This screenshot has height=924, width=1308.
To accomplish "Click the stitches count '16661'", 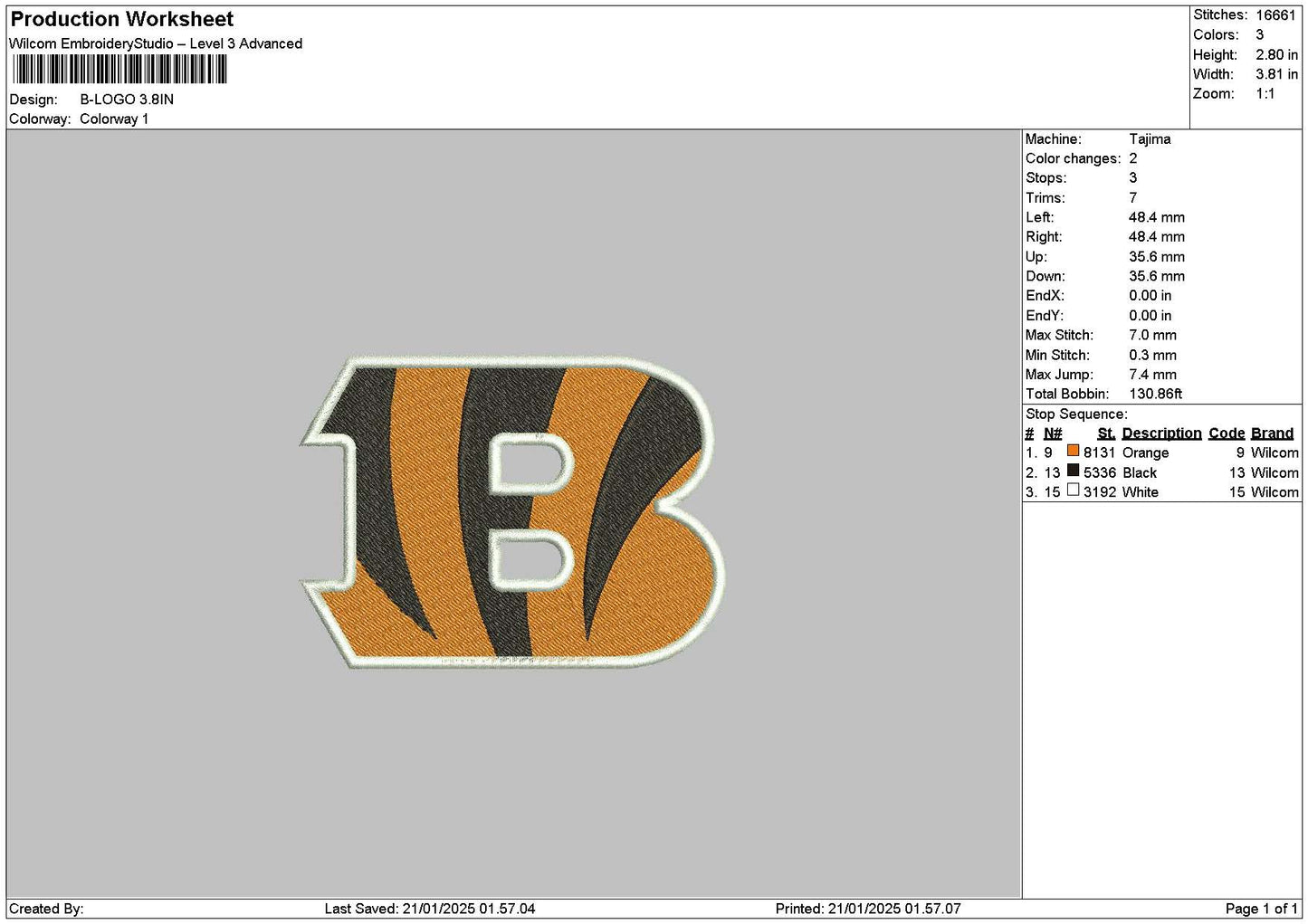I will pos(1275,15).
